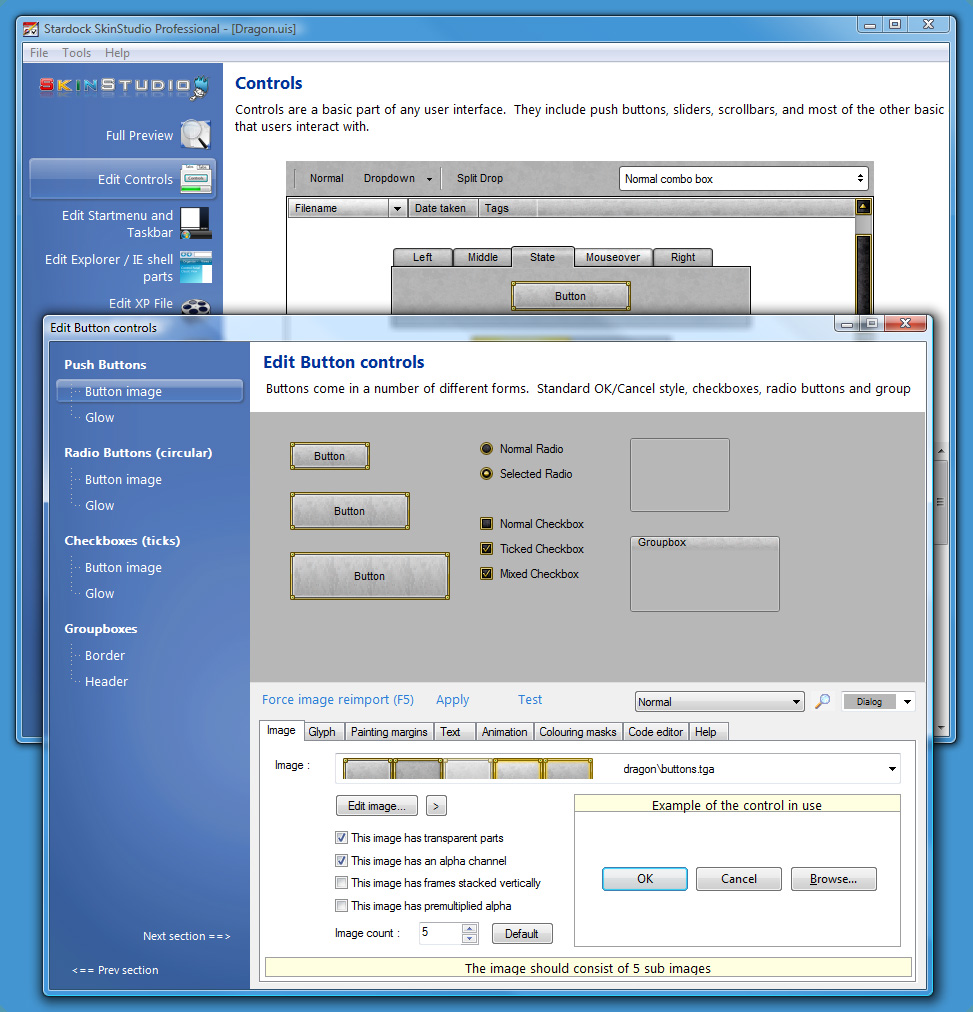This screenshot has height=1012, width=973.
Task: Click the Dropdown toolbar arrow in Controls preview
Action: pos(429,179)
